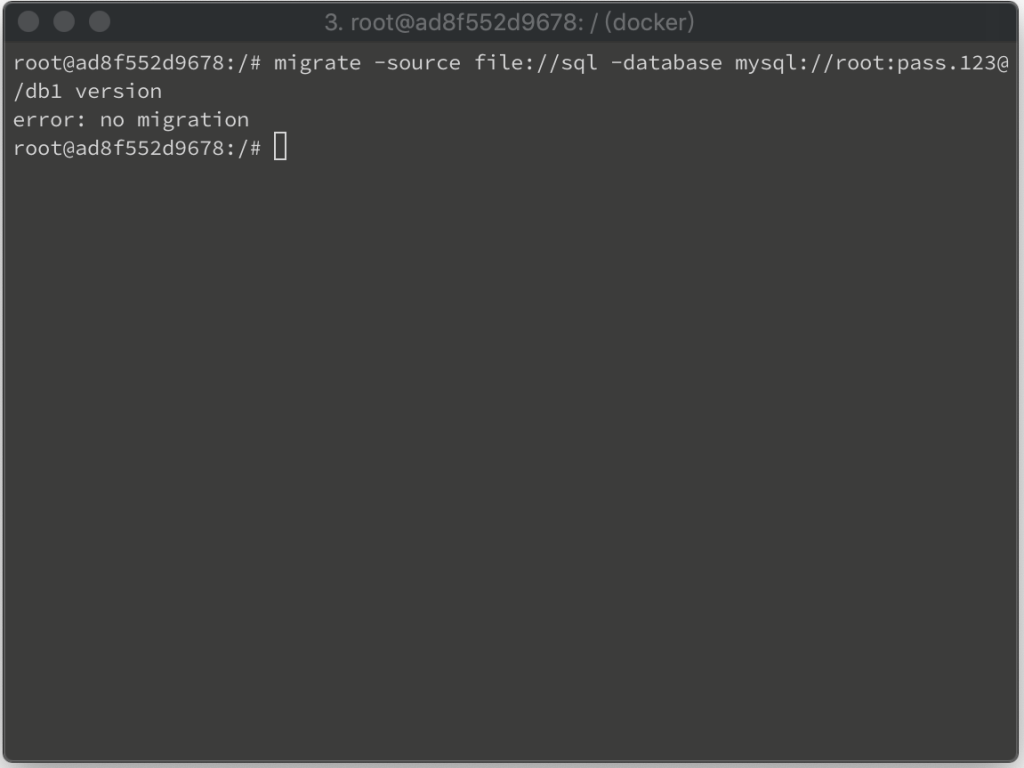
Task: Click the no migration error message
Action: pyautogui.click(x=174, y=121)
